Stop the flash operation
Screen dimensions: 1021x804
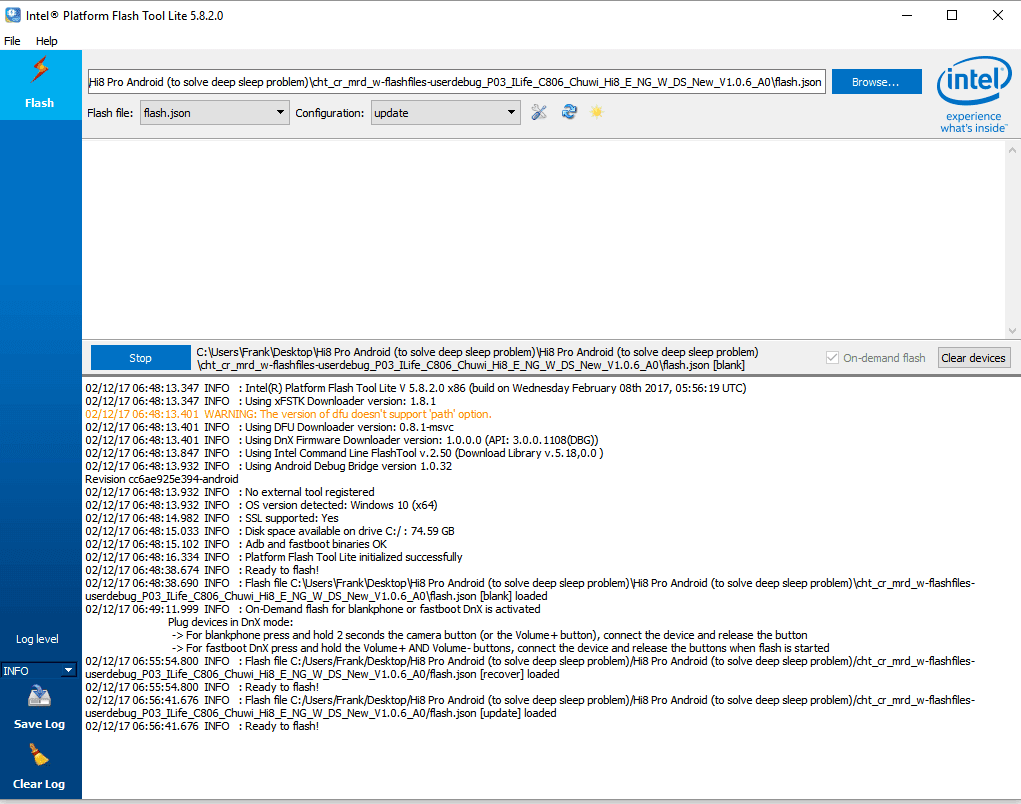(140, 357)
